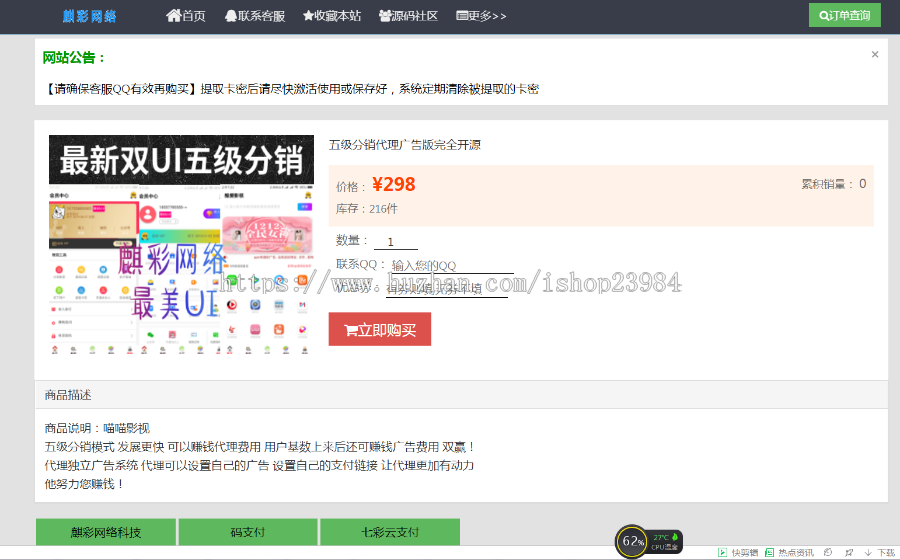Open the 源码社区 navigation item
The image size is (900, 560).
[x=408, y=16]
